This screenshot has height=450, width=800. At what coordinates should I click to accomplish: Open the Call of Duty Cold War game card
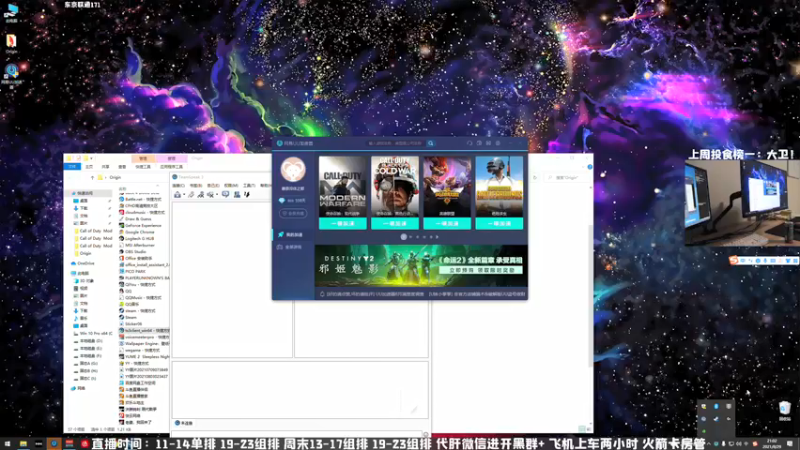(395, 187)
